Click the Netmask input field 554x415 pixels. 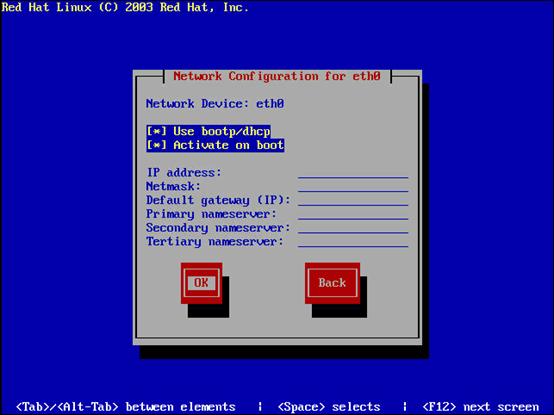[x=353, y=186]
